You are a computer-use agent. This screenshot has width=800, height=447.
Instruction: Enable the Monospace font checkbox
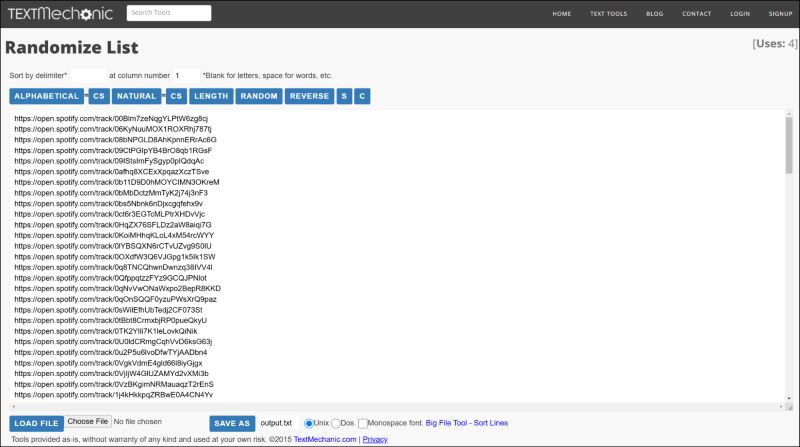click(x=363, y=424)
